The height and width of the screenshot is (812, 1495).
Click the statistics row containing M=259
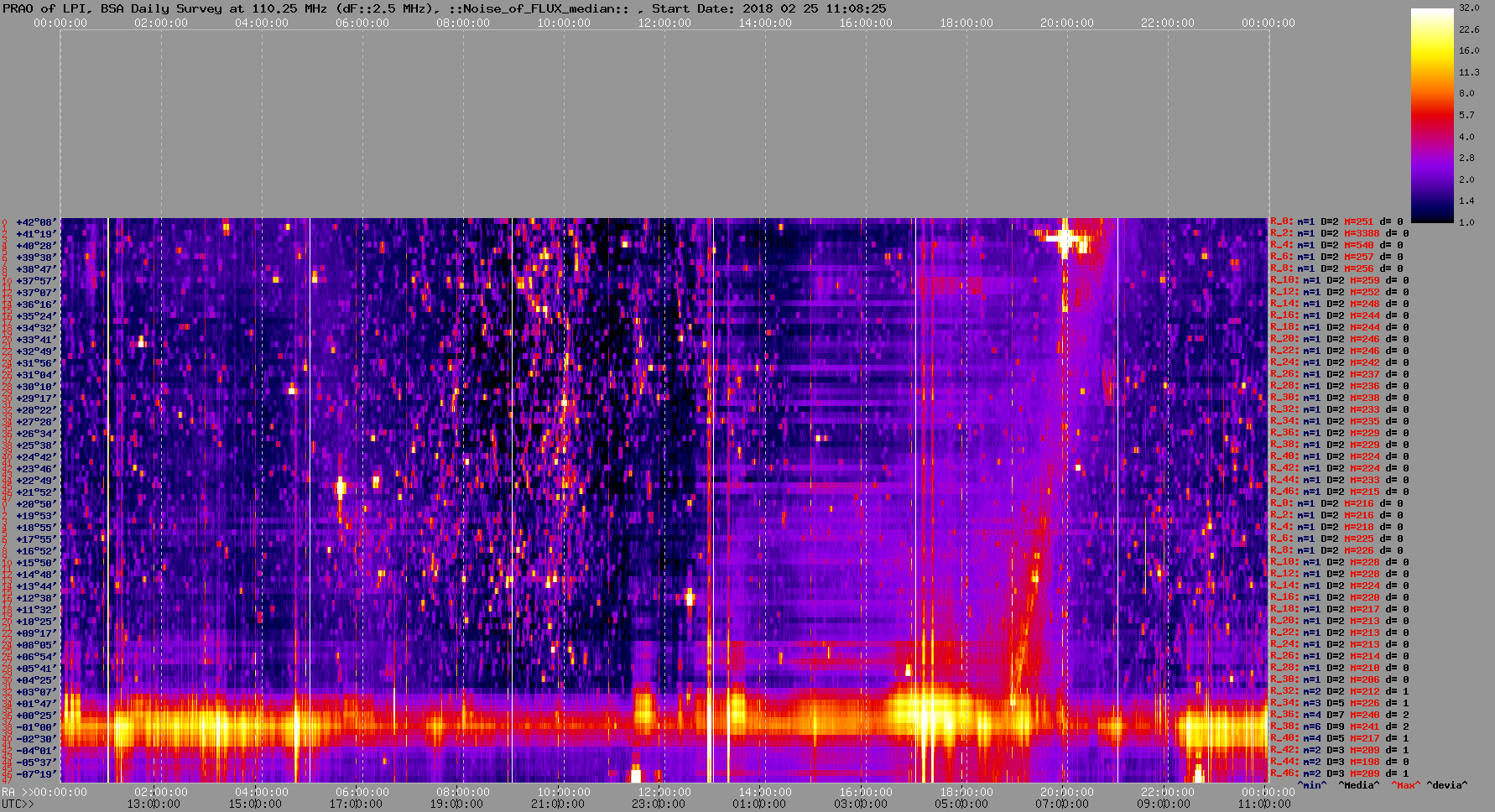1340,281
